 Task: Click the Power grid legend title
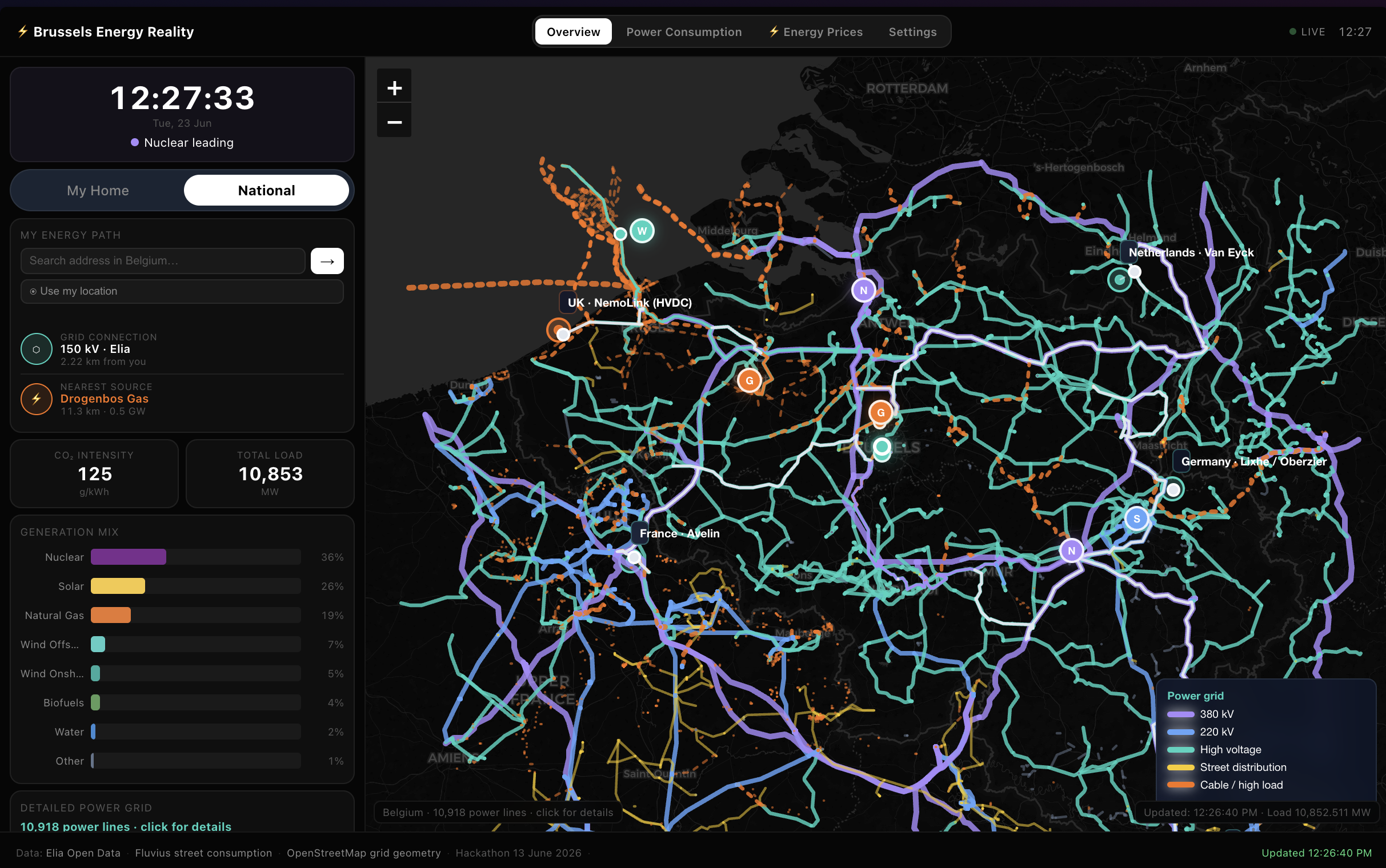tap(1195, 696)
